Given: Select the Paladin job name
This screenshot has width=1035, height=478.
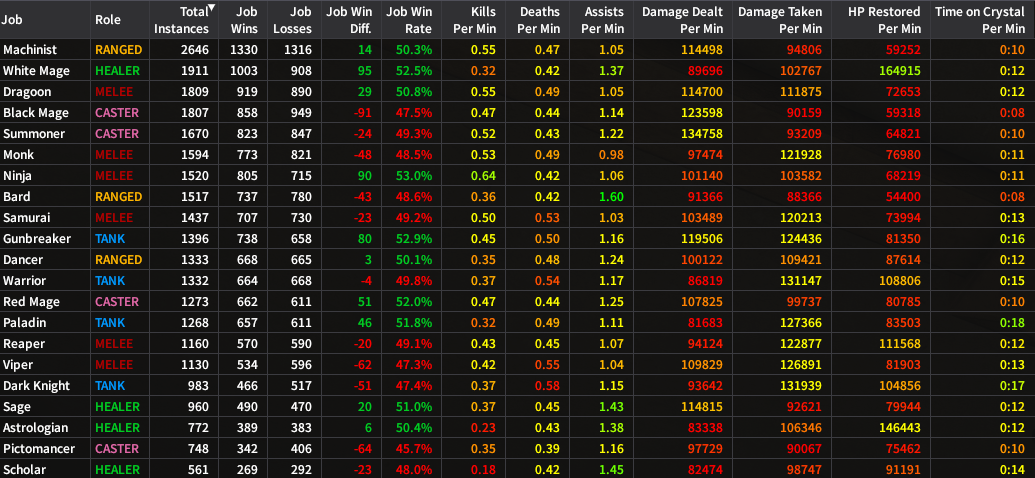Looking at the screenshot, I should (24, 323).
